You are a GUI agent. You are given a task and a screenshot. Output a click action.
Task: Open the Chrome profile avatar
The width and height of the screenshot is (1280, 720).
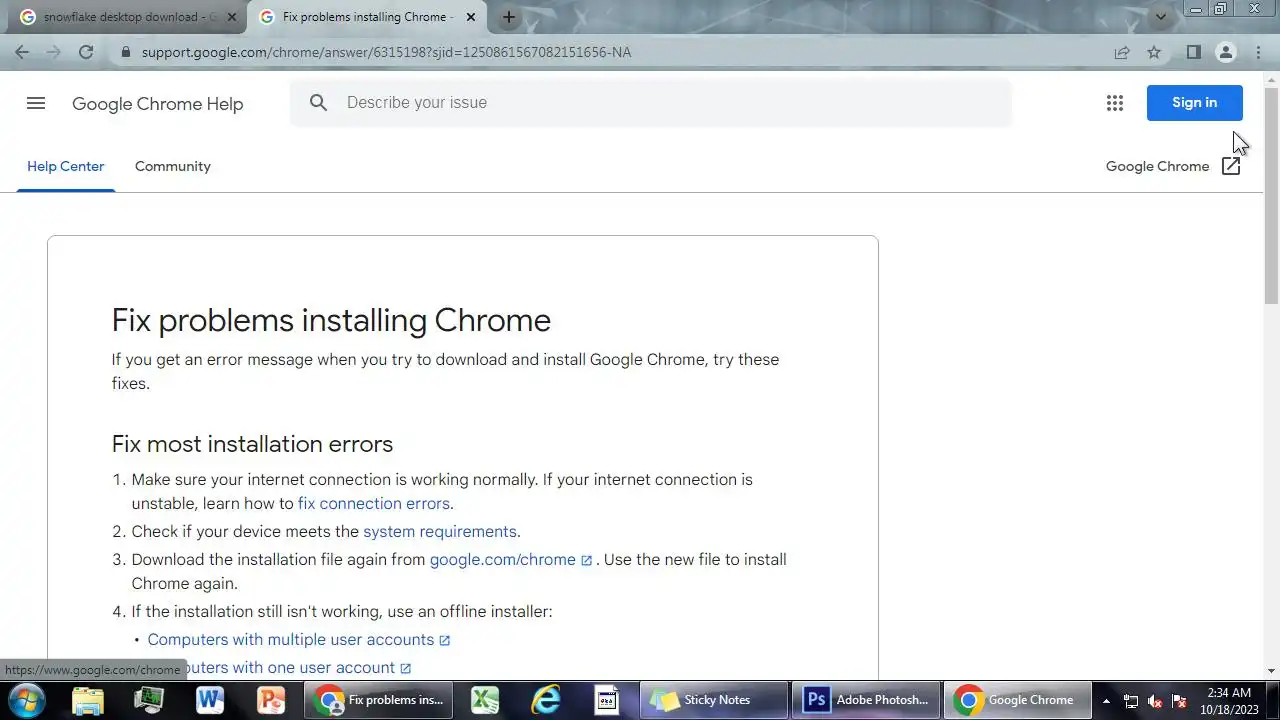pos(1225,52)
